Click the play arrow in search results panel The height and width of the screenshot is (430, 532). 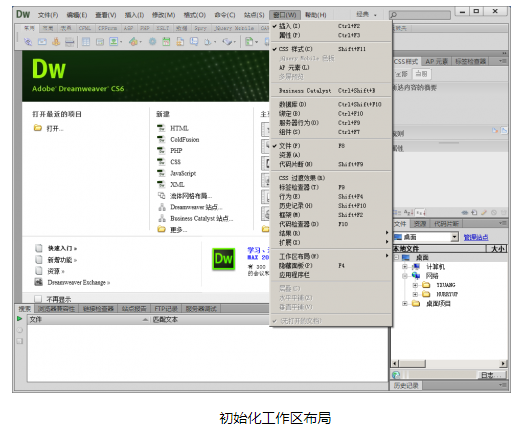(19, 319)
